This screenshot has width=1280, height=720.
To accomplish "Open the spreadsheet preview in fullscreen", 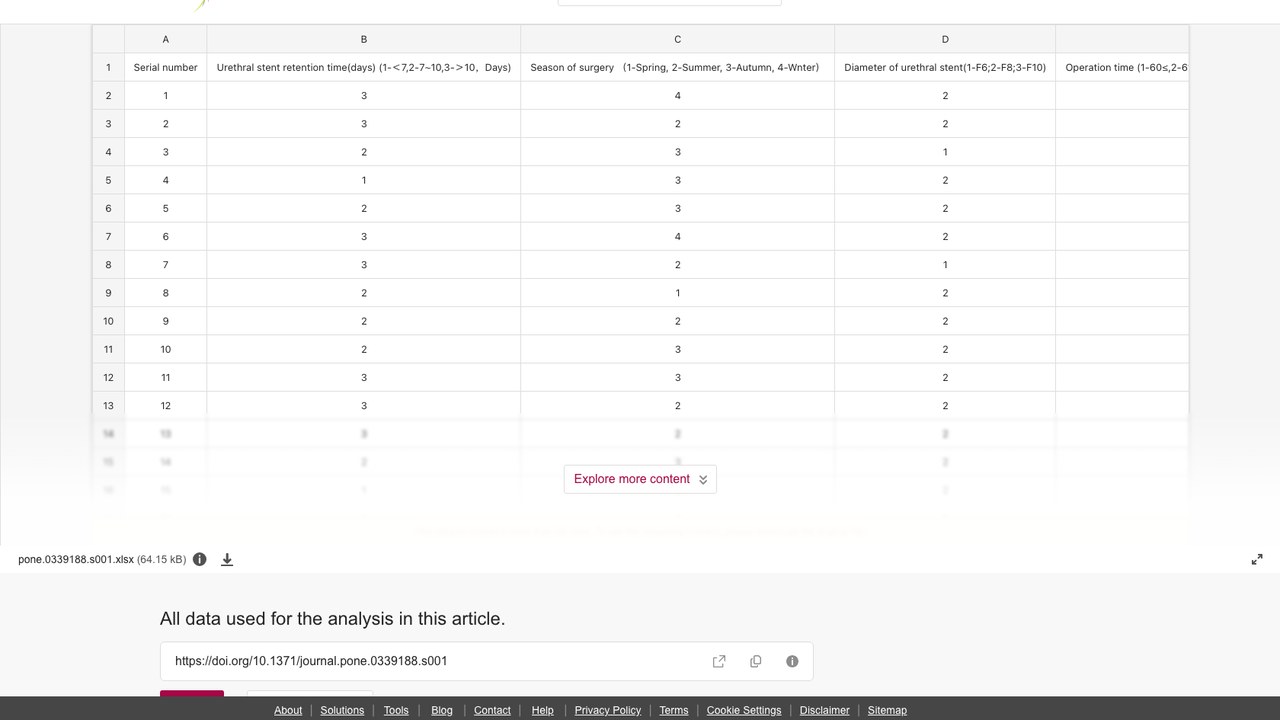I will click(x=1257, y=560).
